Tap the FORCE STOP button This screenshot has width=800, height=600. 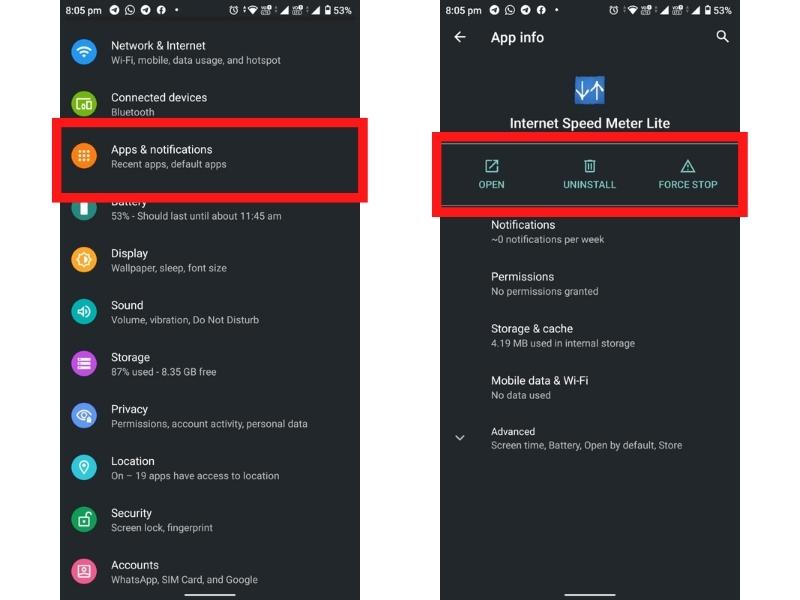tap(688, 174)
